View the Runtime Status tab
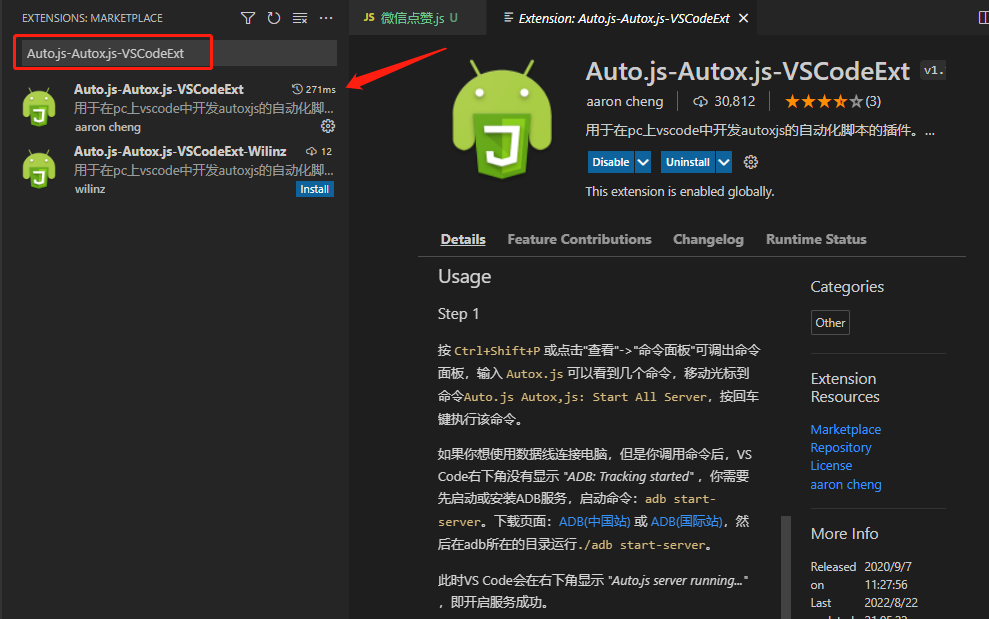 click(815, 239)
